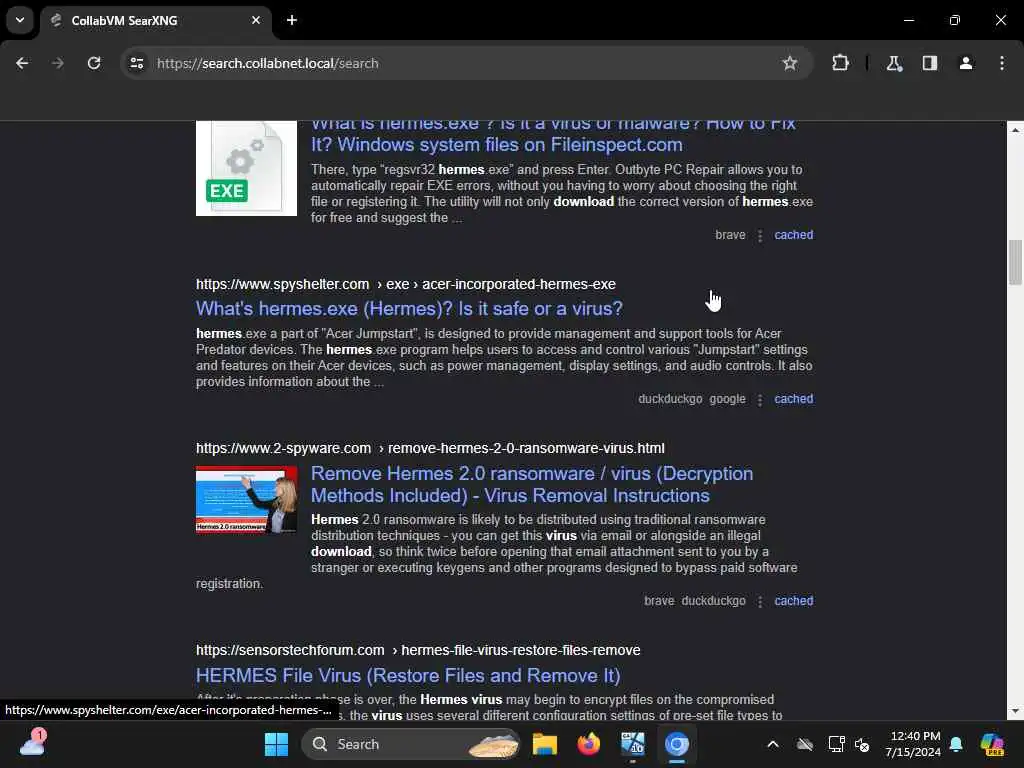The width and height of the screenshot is (1024, 768).
Task: Expand the tab search dropdown
Action: 20,20
